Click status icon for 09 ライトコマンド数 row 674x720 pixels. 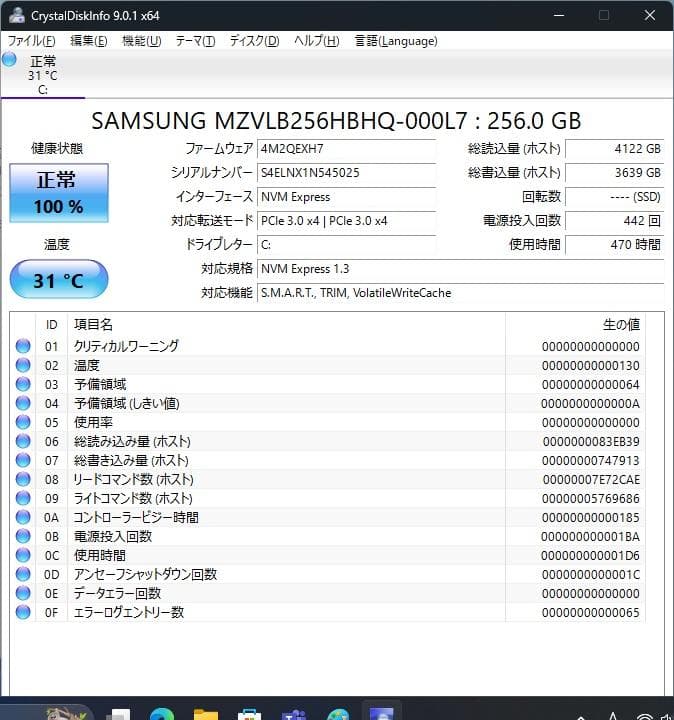[23, 498]
